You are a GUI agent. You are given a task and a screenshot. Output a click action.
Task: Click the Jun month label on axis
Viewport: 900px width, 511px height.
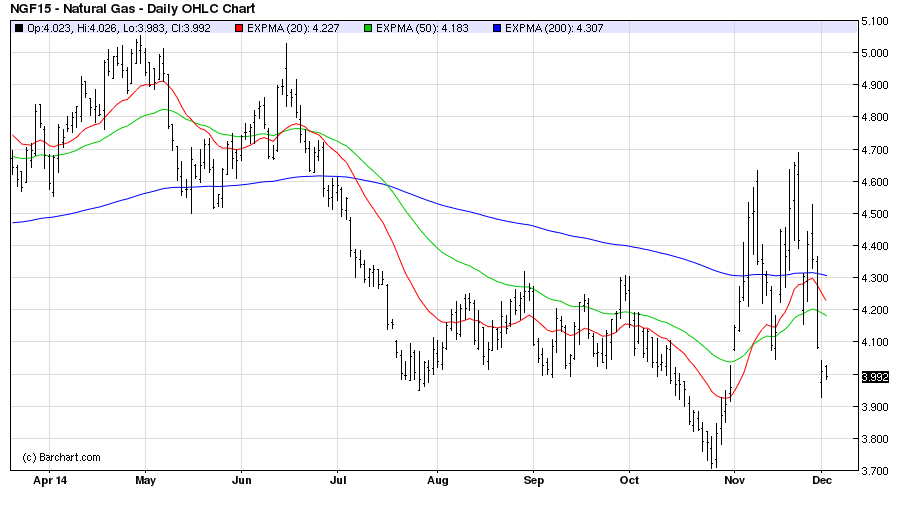(x=241, y=479)
